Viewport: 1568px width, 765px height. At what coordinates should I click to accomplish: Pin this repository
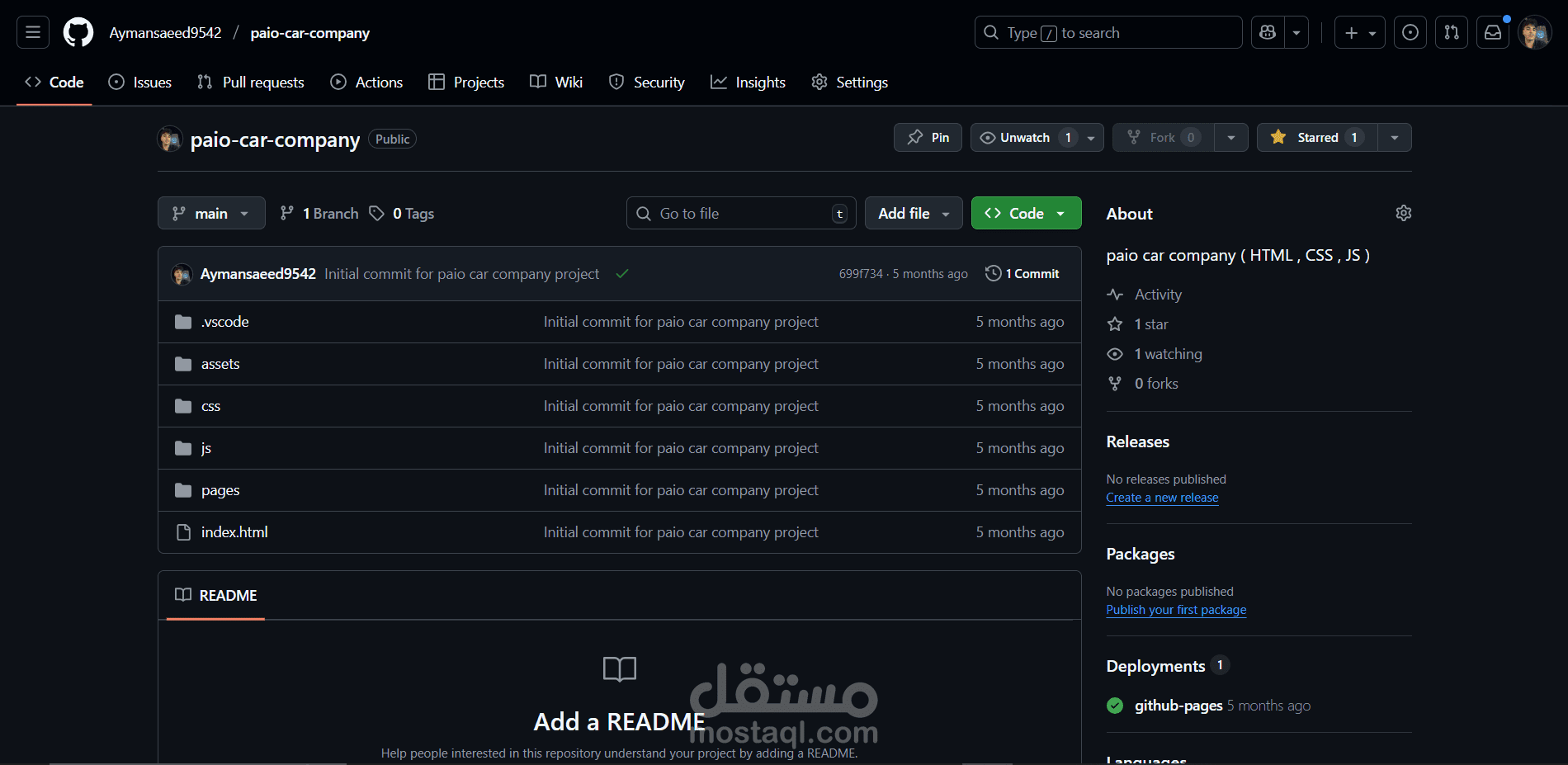[928, 138]
